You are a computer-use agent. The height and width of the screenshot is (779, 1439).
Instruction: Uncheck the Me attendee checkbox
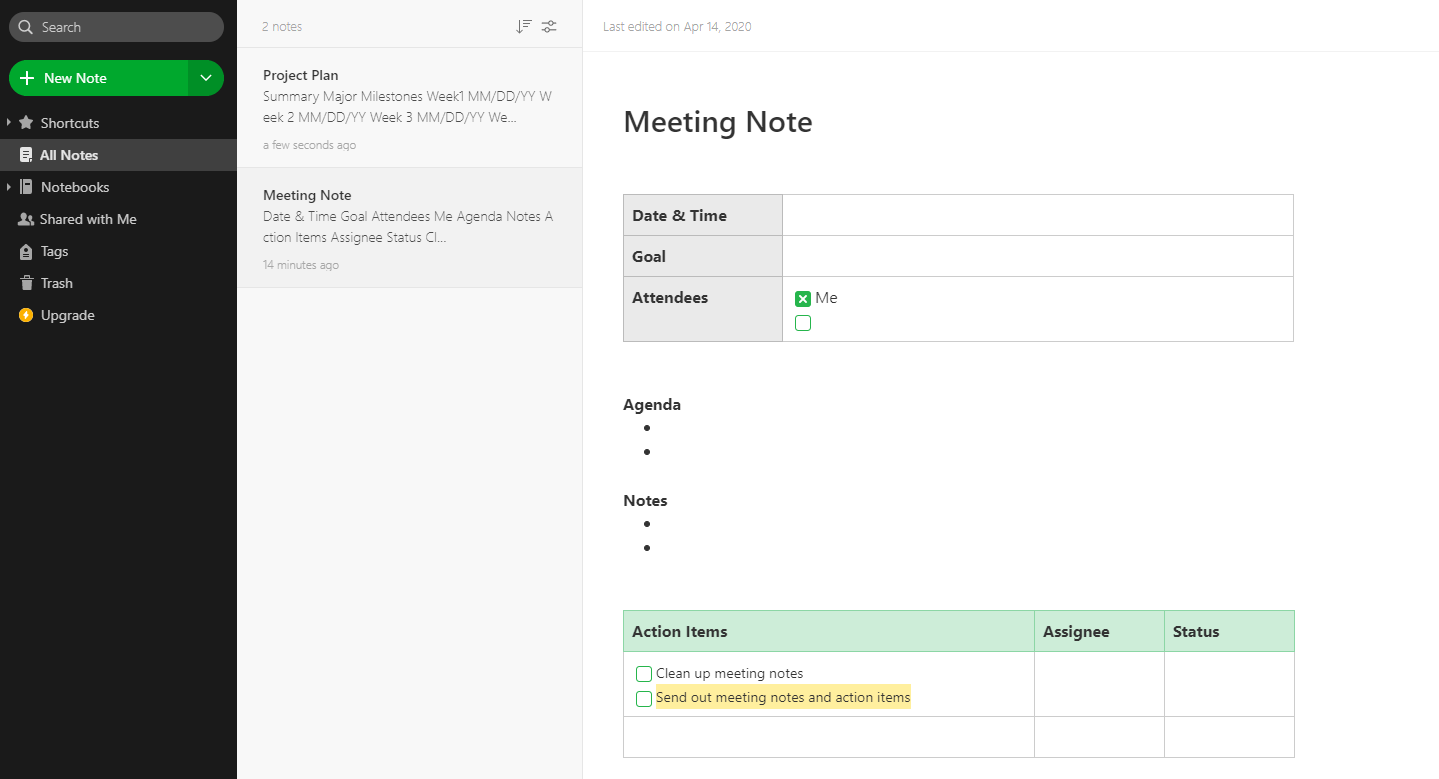(x=803, y=297)
